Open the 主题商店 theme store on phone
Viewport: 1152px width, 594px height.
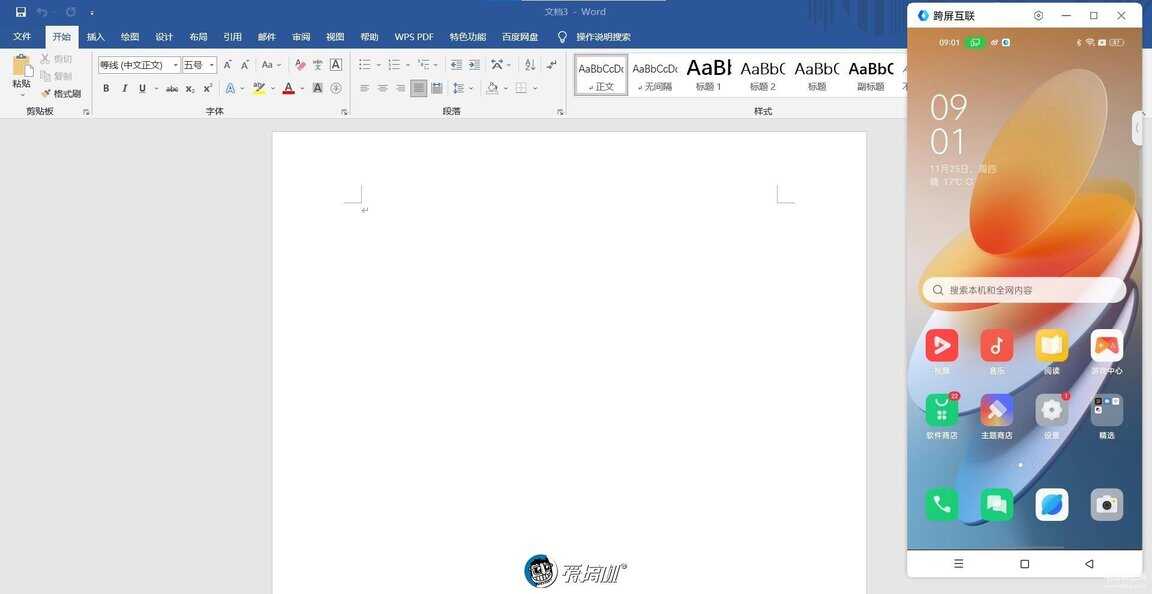996,410
